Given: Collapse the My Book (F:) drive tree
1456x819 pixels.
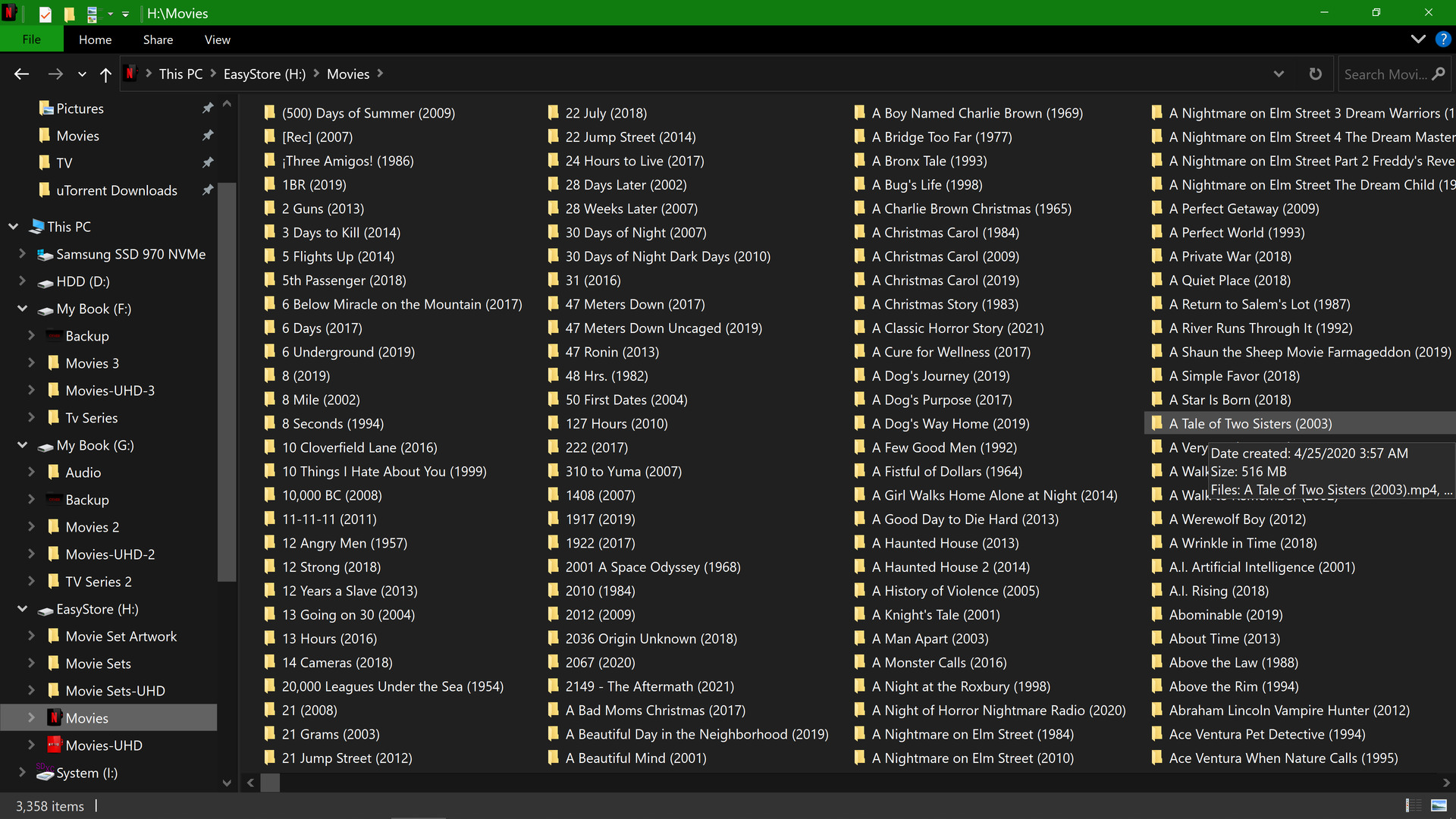Looking at the screenshot, I should (x=22, y=309).
